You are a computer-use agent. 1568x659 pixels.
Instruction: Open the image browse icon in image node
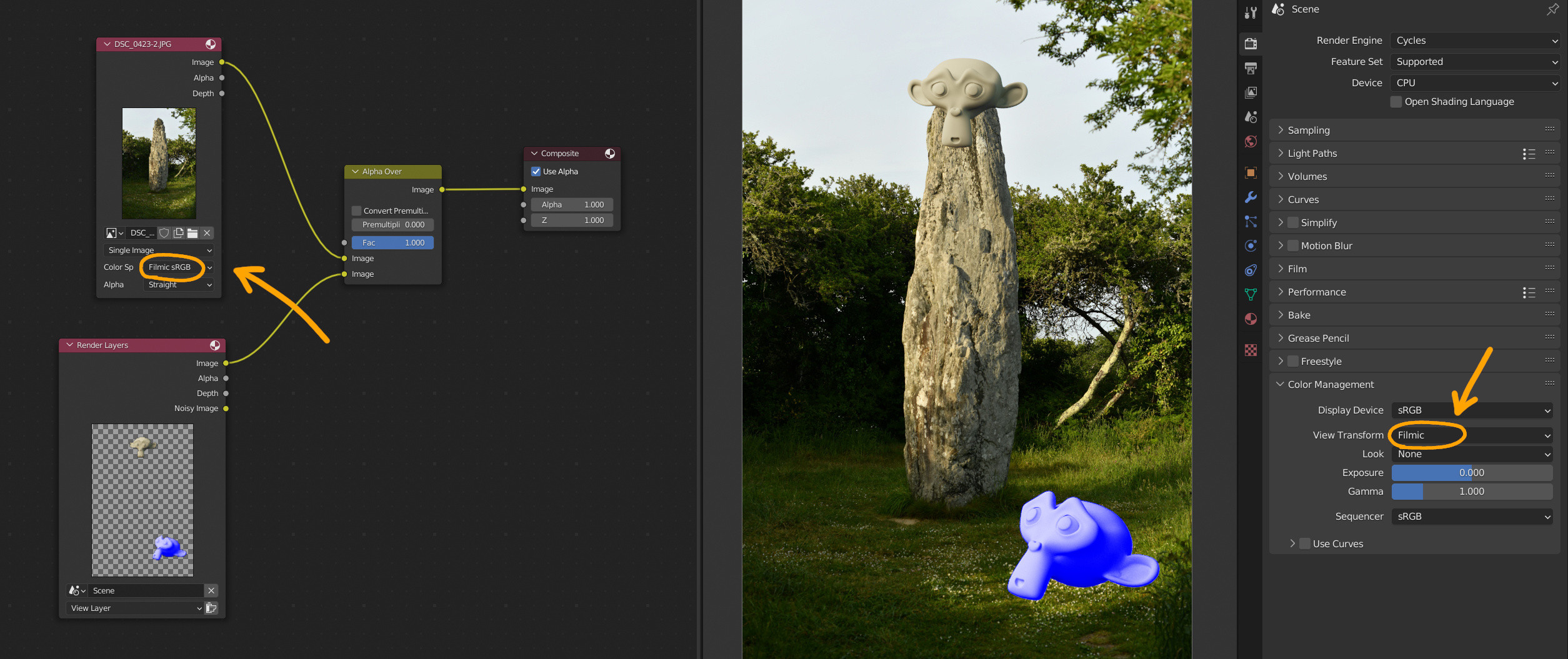pyautogui.click(x=114, y=233)
